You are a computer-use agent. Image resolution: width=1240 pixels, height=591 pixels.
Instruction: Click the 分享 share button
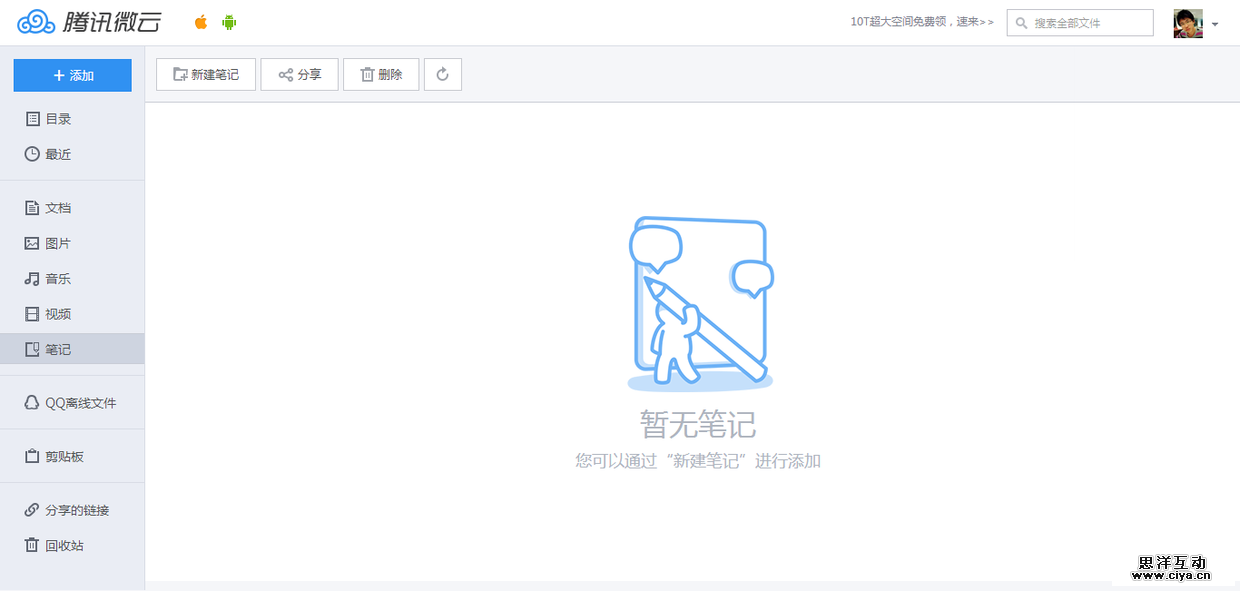(x=300, y=74)
